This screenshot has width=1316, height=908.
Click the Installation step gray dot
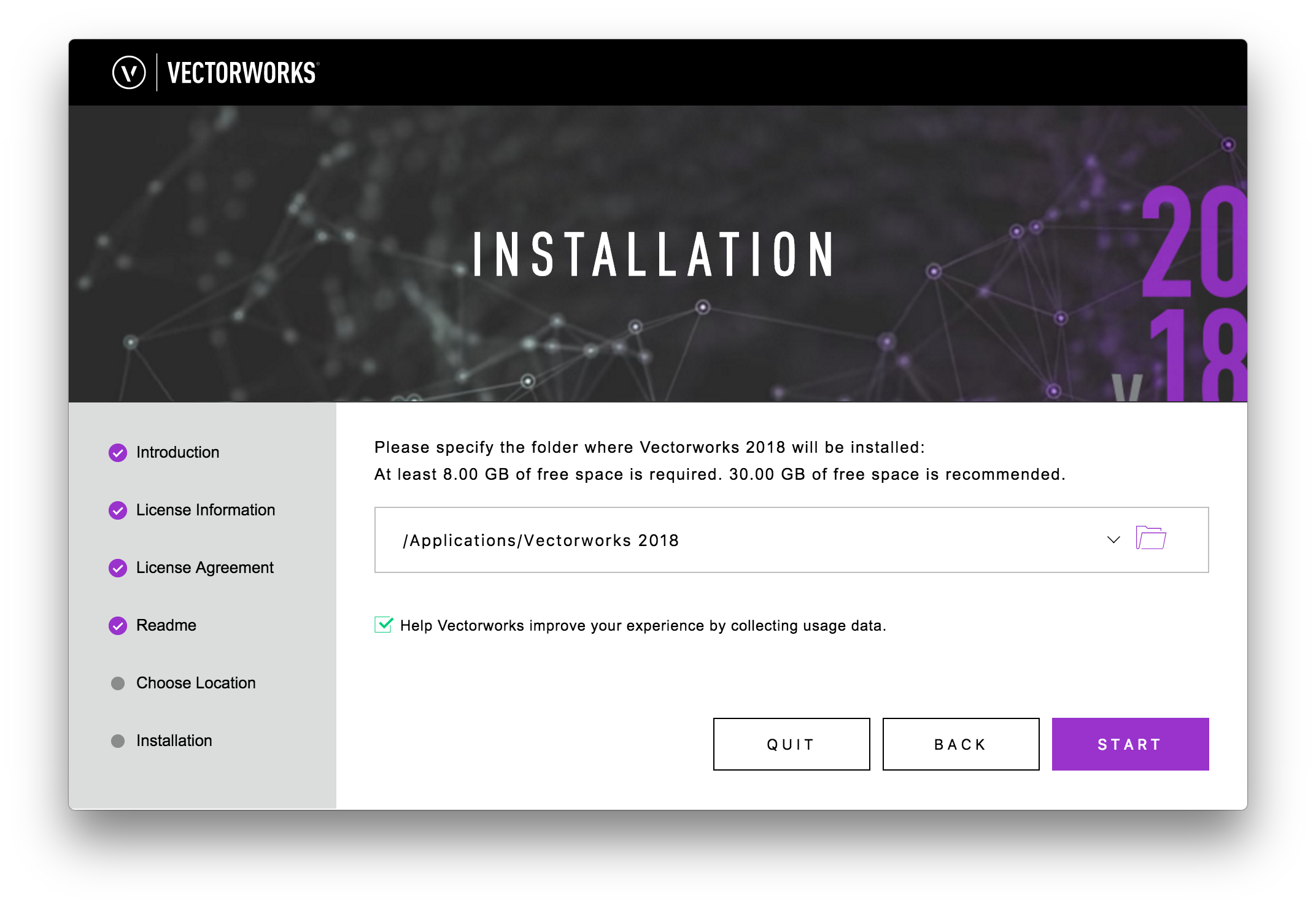[118, 741]
